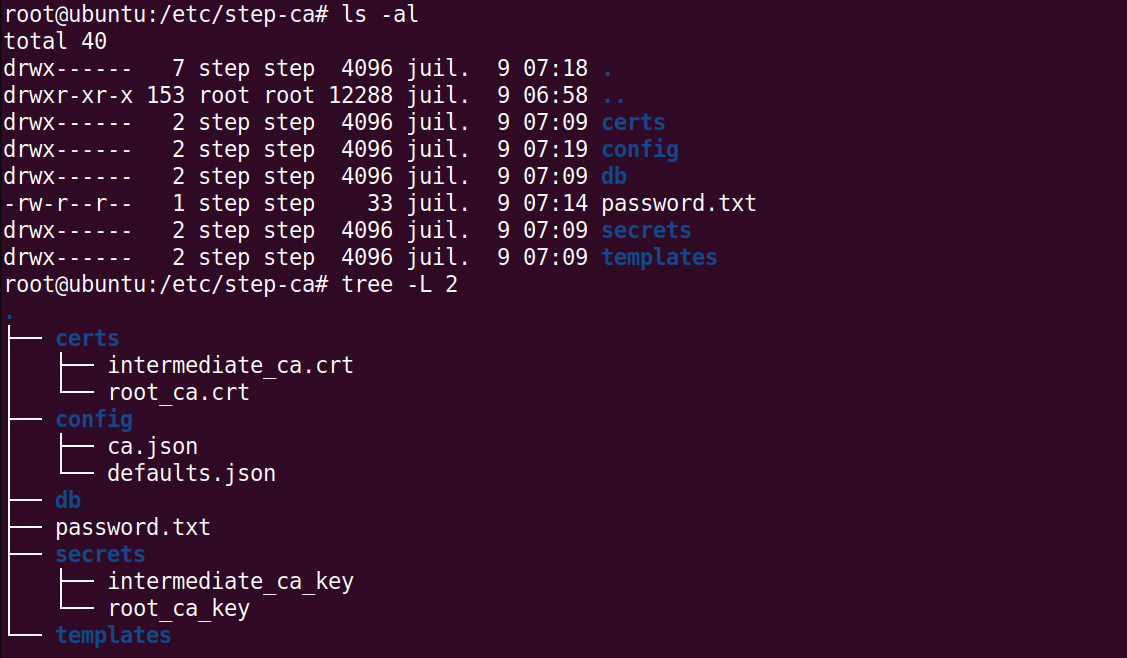Viewport: 1127px width, 658px height.
Task: Click the "total 40" output line
Action: point(55,41)
